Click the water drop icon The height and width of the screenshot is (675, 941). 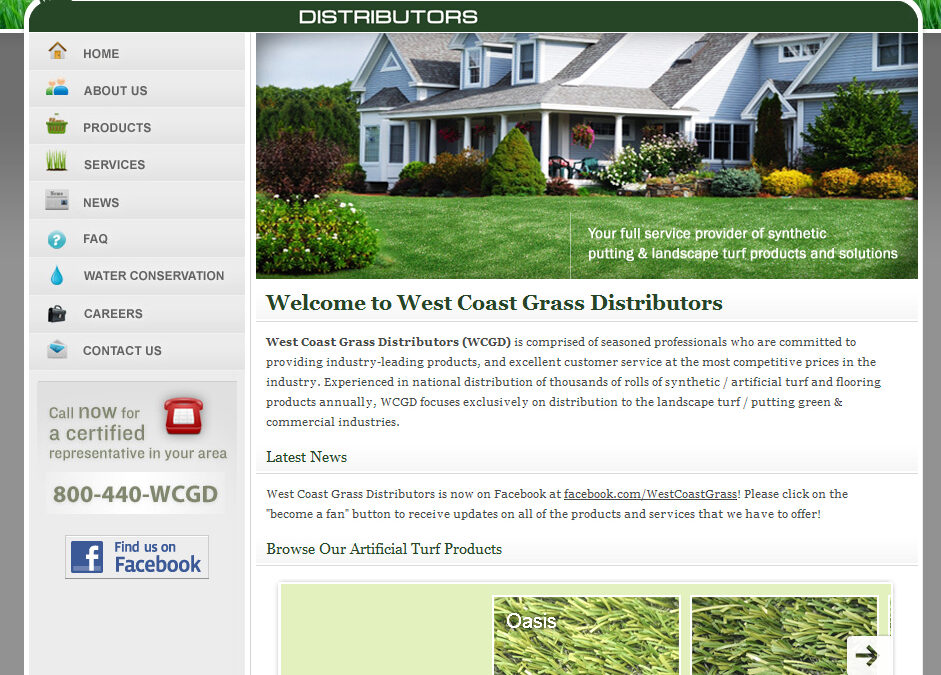click(56, 275)
